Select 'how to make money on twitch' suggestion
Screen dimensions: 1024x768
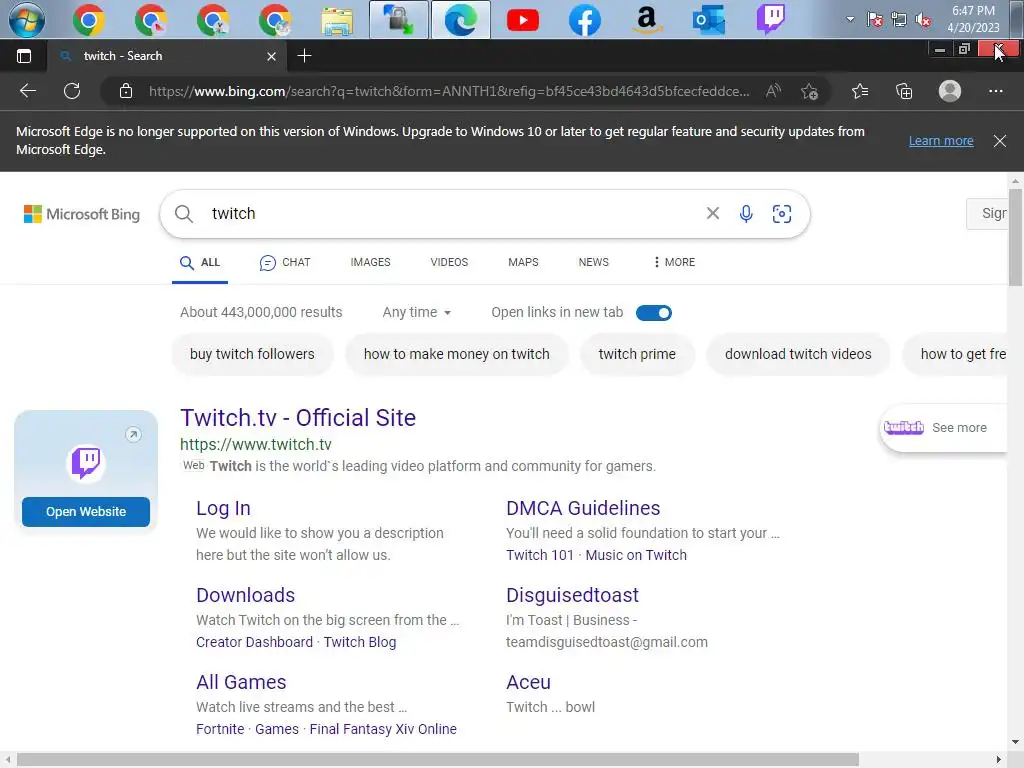456,354
